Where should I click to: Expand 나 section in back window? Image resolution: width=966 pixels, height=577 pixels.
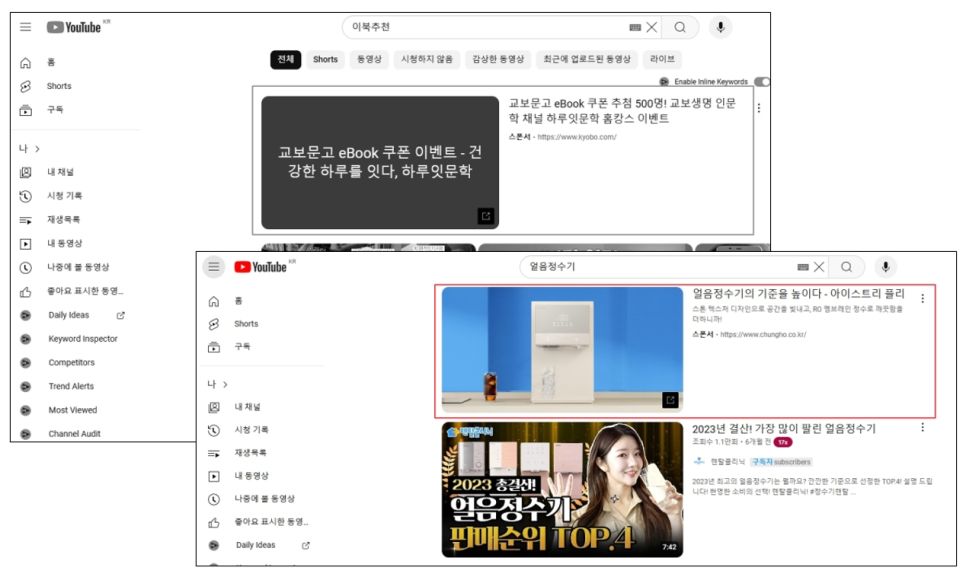(29, 149)
